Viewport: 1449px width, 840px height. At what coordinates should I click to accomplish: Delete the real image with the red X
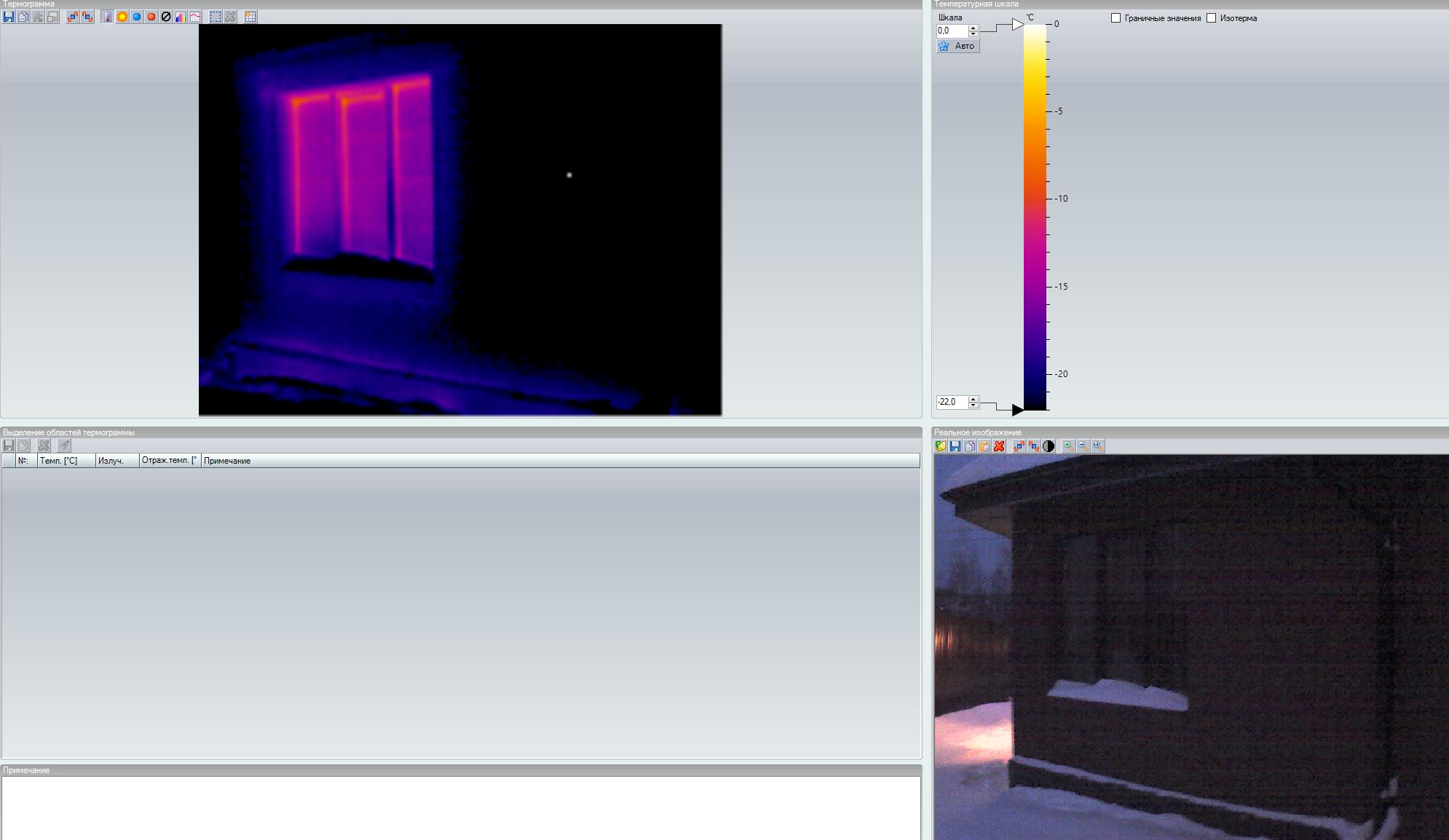pos(999,446)
